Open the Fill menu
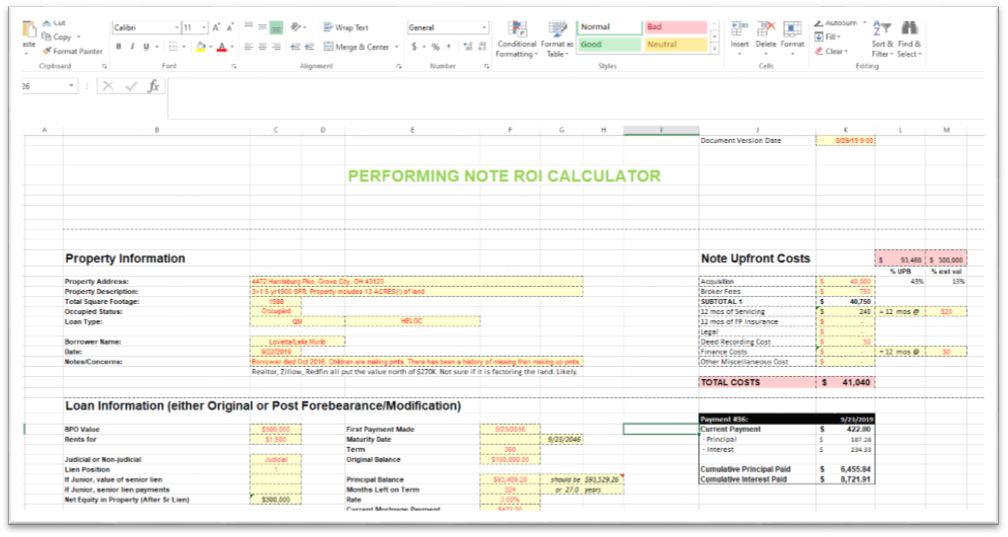 tap(827, 37)
